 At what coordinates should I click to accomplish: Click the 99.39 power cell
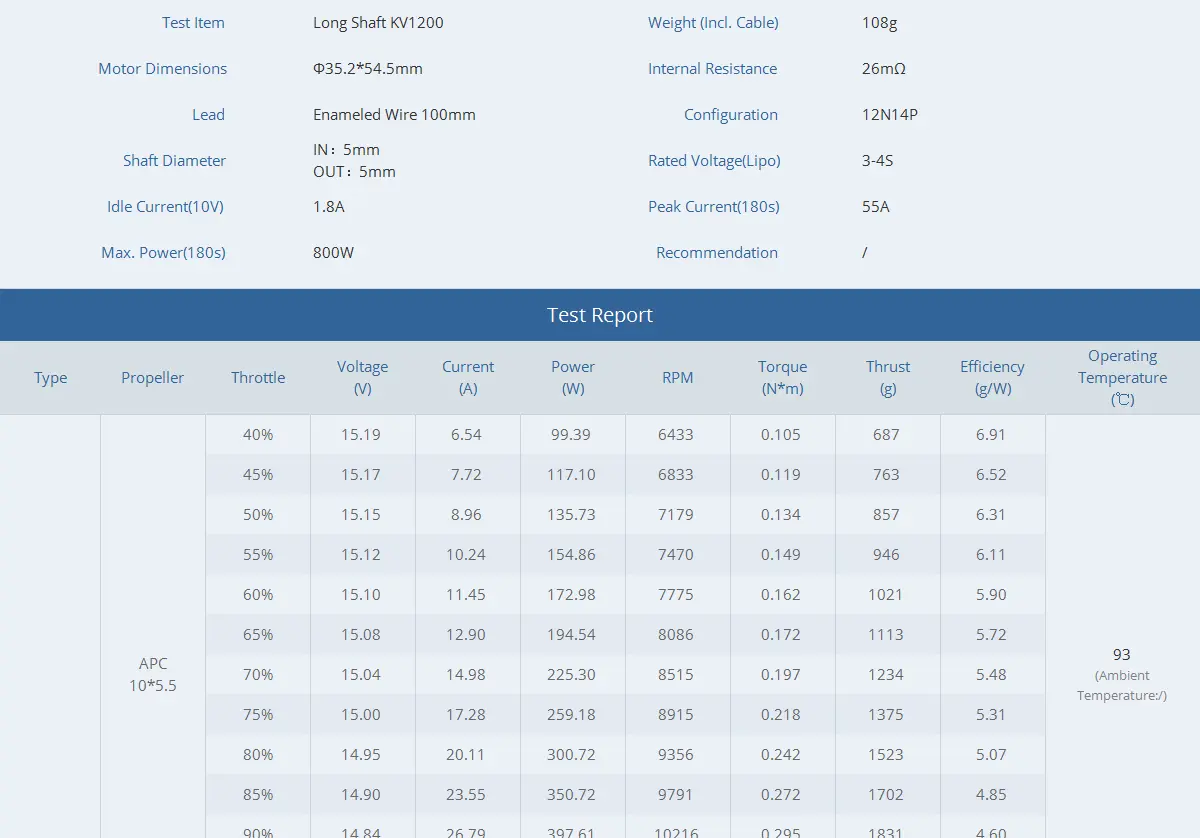click(571, 434)
